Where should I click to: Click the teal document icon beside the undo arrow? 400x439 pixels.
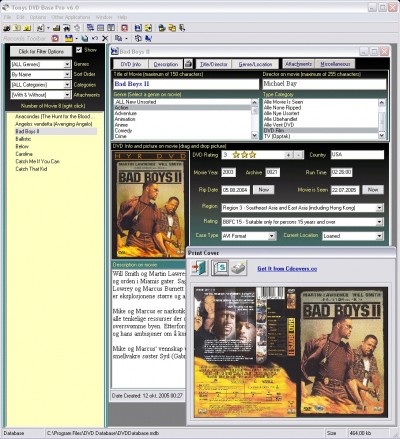[x=85, y=38]
